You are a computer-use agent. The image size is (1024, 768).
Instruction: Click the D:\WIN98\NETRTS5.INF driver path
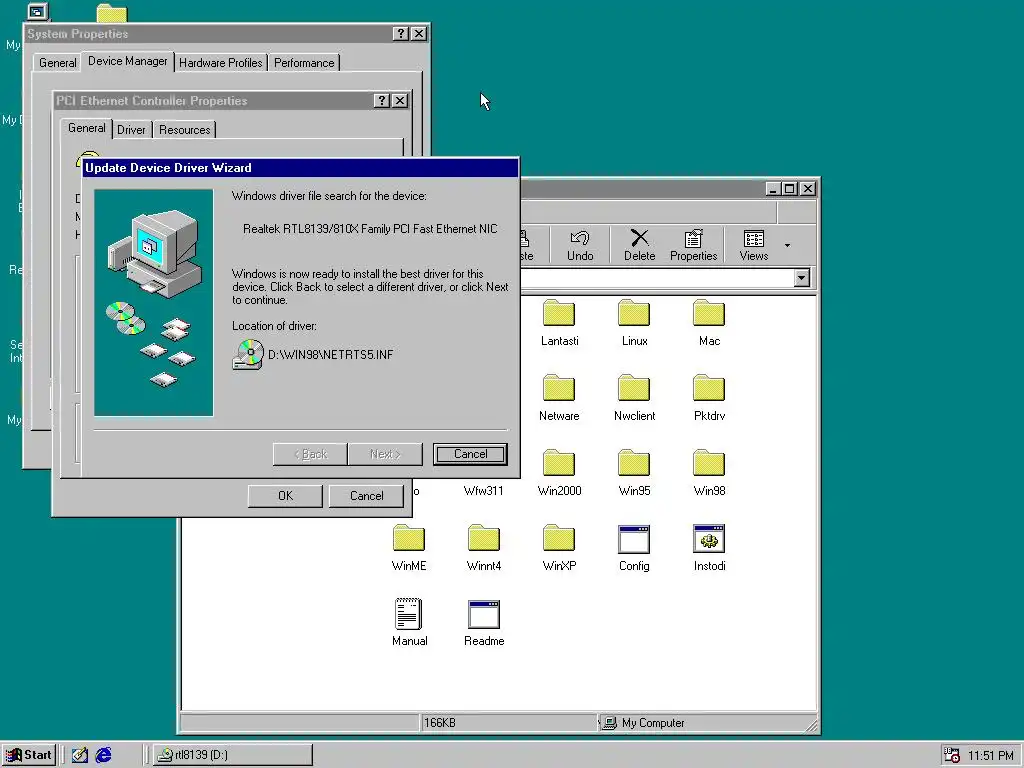click(330, 355)
